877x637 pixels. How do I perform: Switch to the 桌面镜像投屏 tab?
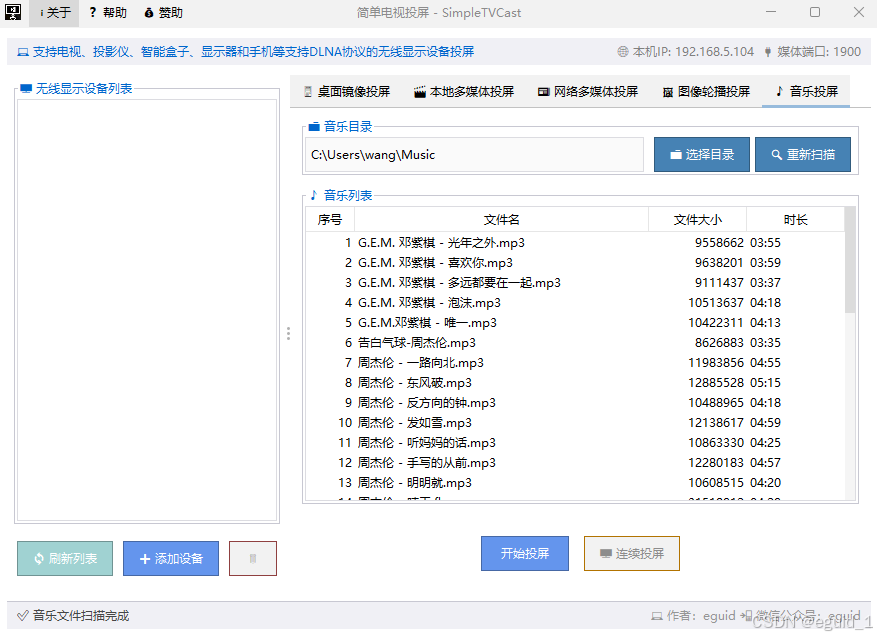347,92
